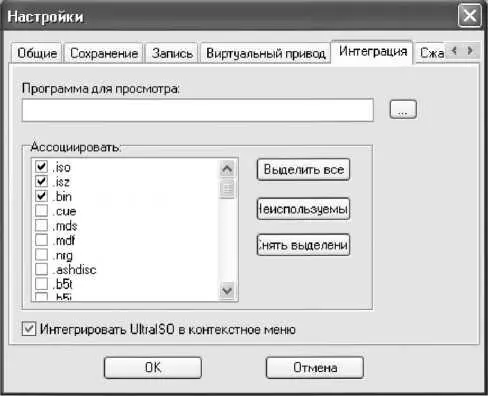
Task: Switch to the Общие tab
Action: click(37, 53)
